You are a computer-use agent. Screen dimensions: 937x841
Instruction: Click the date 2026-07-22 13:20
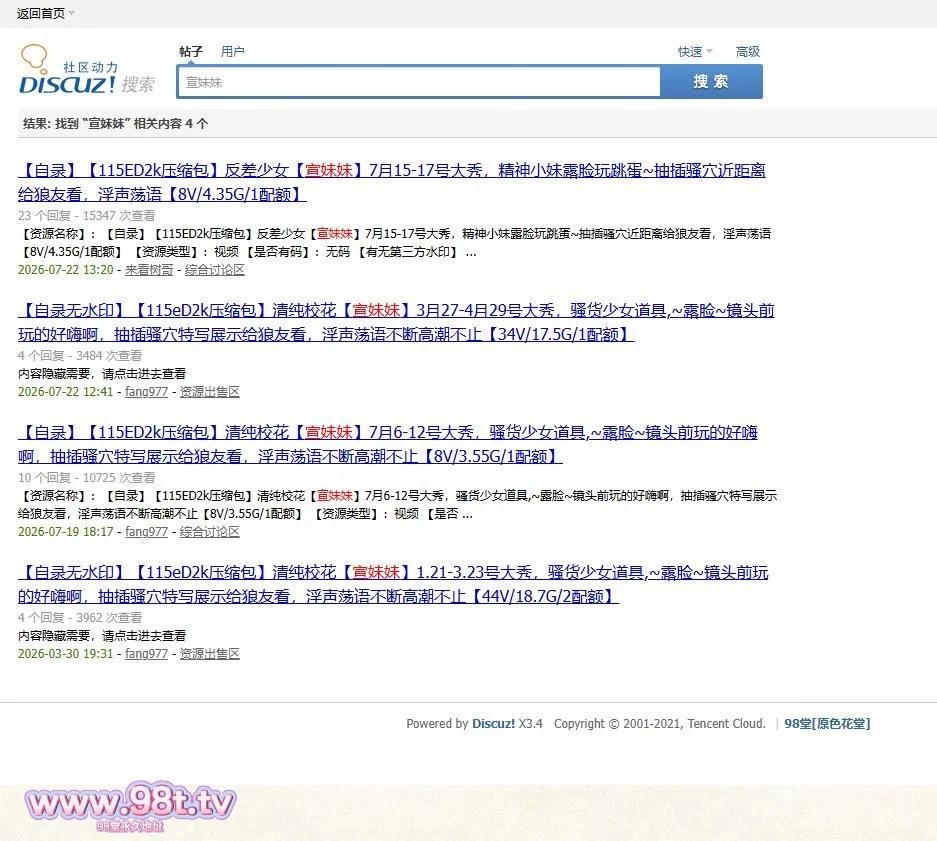[x=66, y=270]
